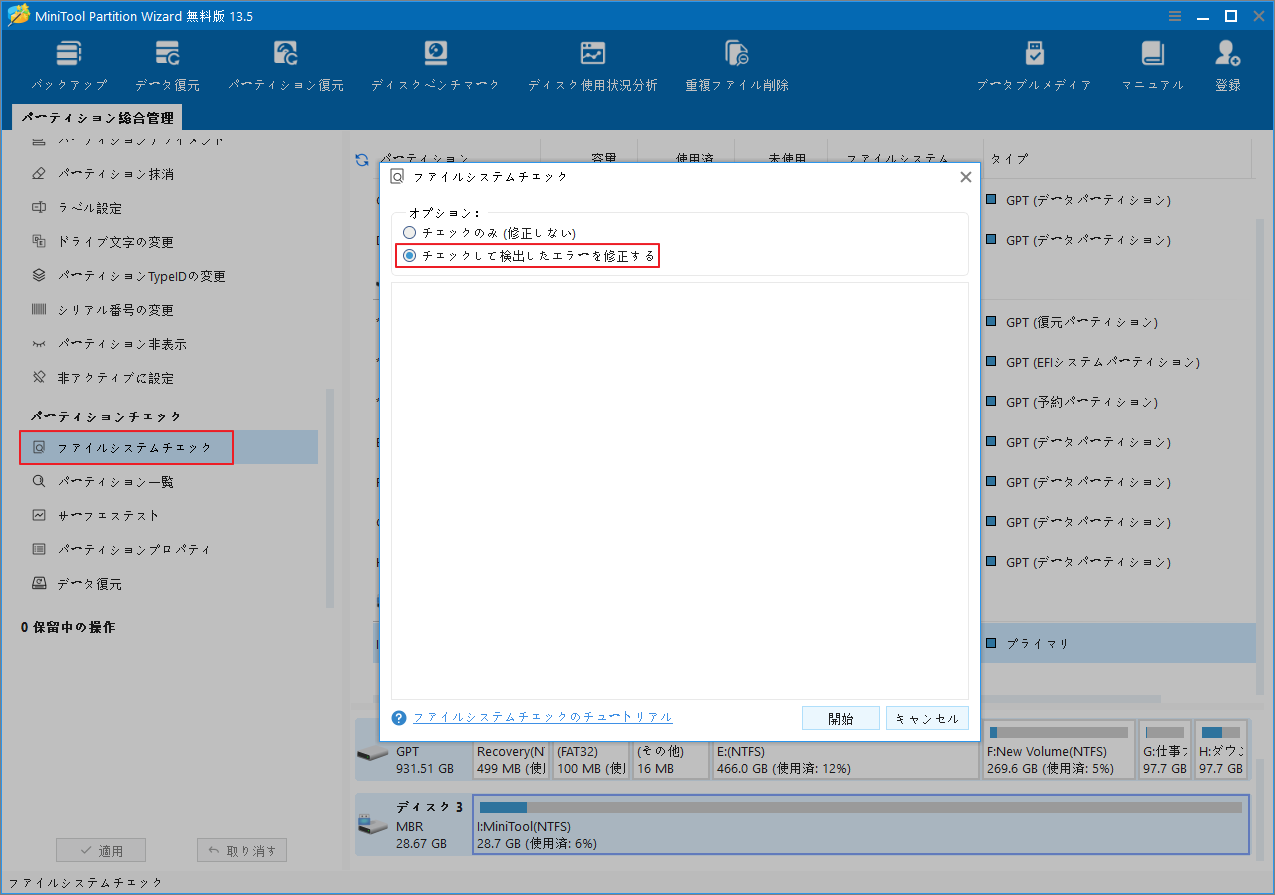Open the バックアップ tool

(68, 62)
